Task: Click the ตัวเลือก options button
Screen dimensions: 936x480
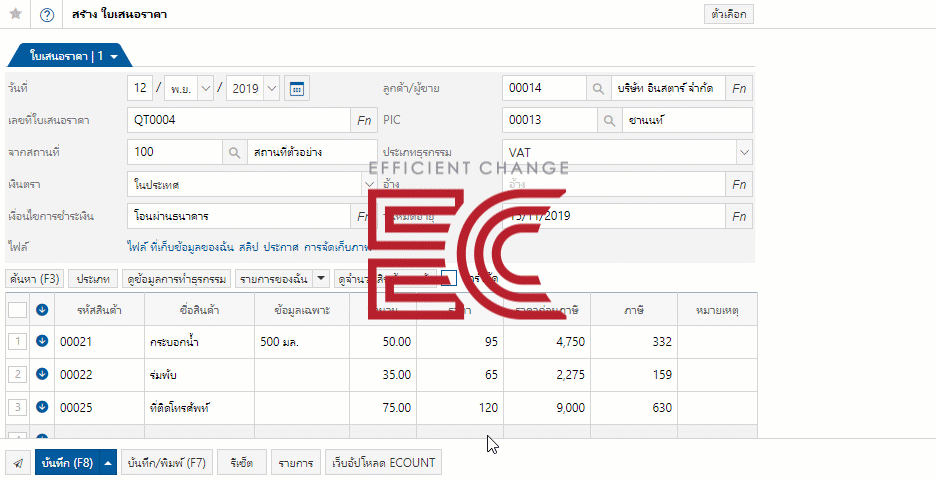Action: (729, 14)
